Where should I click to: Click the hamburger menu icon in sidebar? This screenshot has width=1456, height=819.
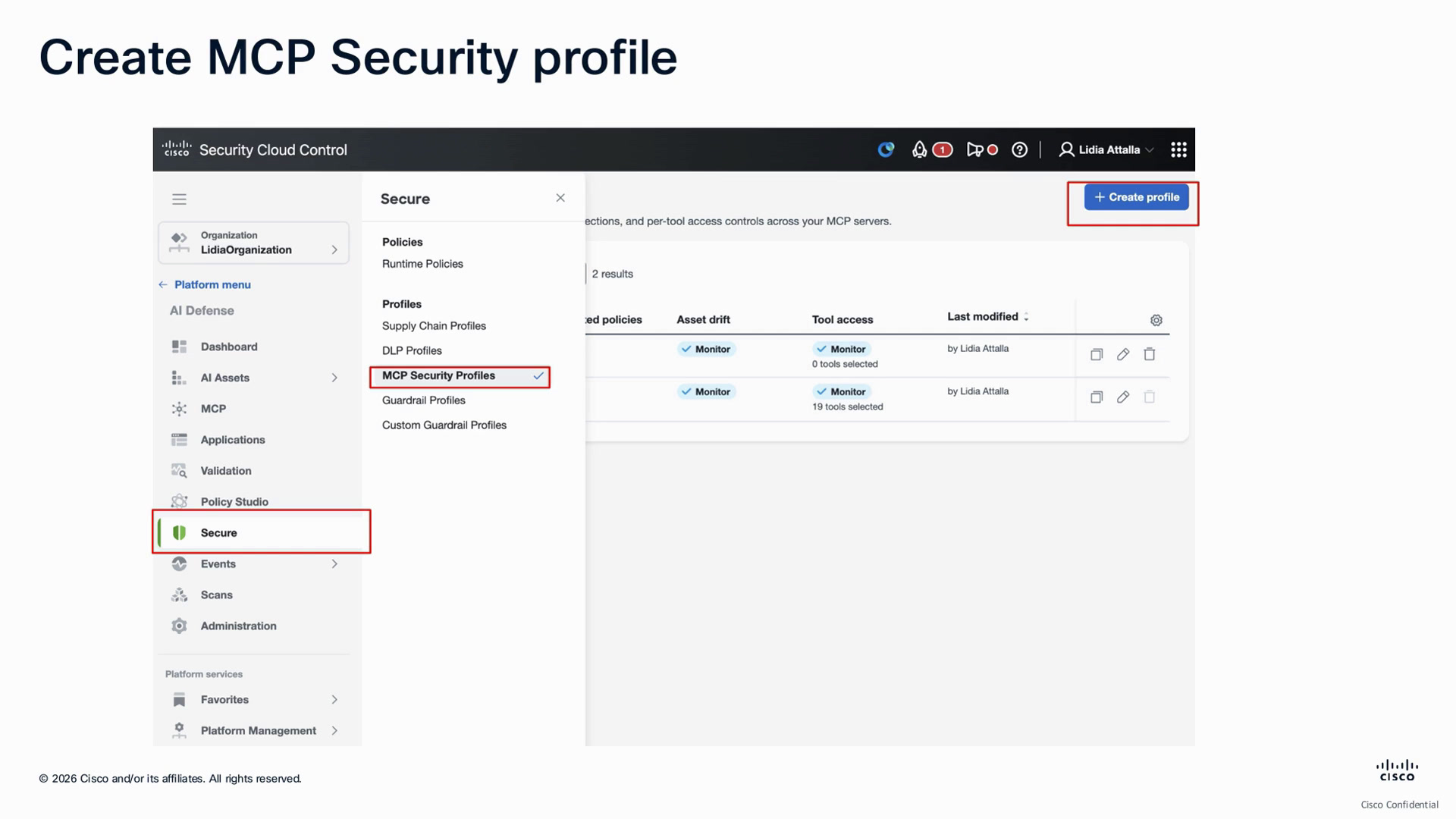tap(179, 199)
